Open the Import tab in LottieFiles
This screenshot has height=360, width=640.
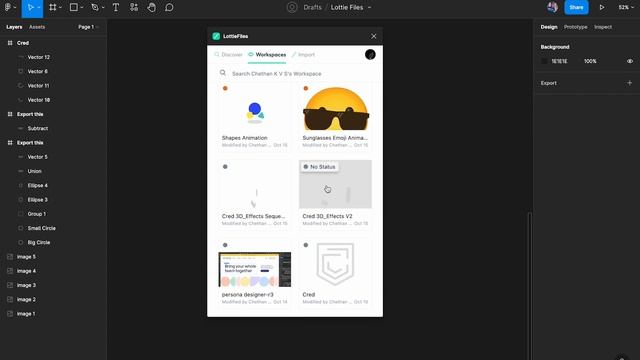[x=303, y=55]
